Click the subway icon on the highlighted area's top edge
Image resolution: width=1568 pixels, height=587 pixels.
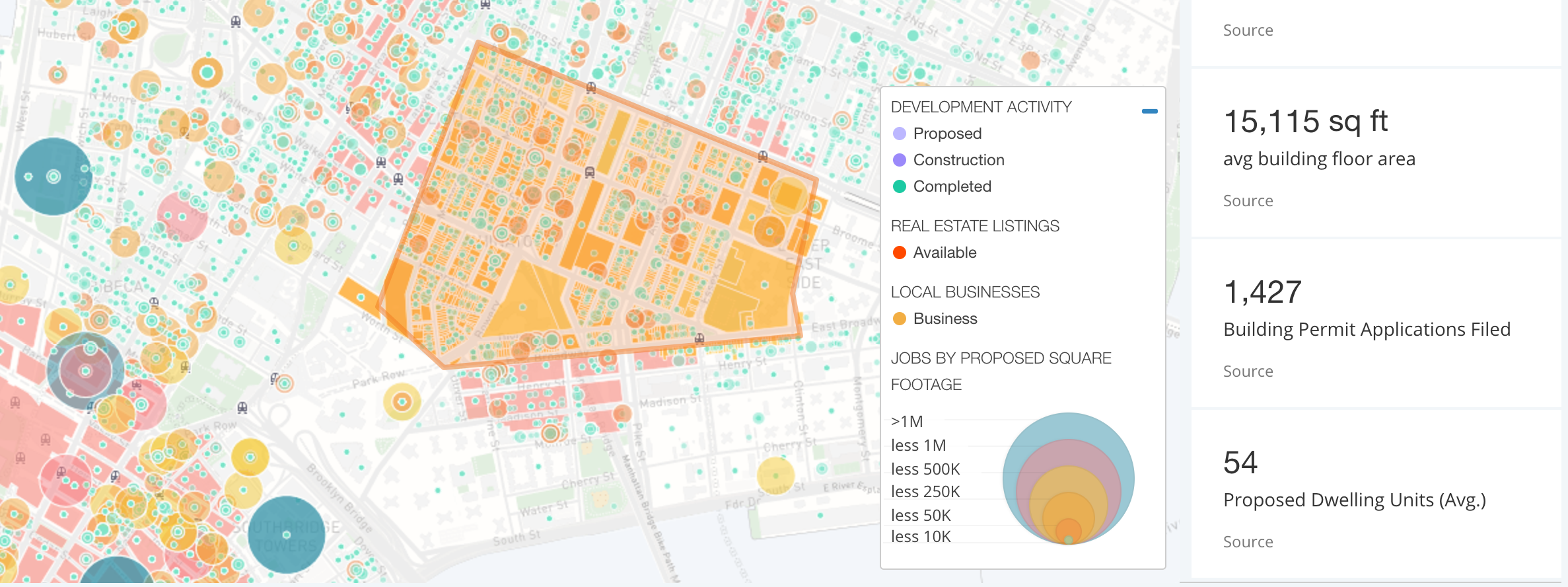tap(591, 87)
